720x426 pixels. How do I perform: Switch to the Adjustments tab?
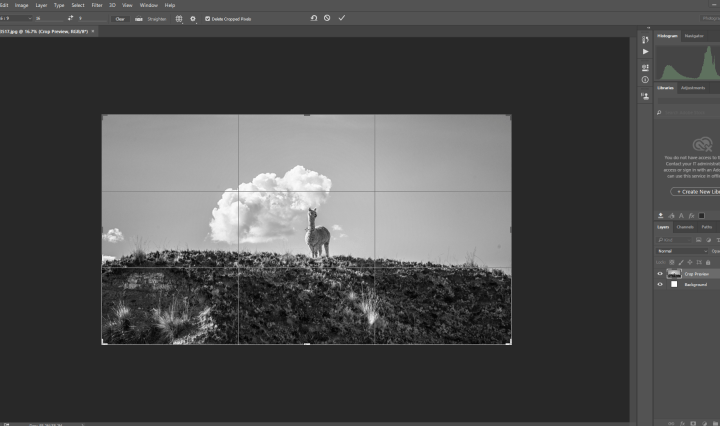[x=693, y=88]
